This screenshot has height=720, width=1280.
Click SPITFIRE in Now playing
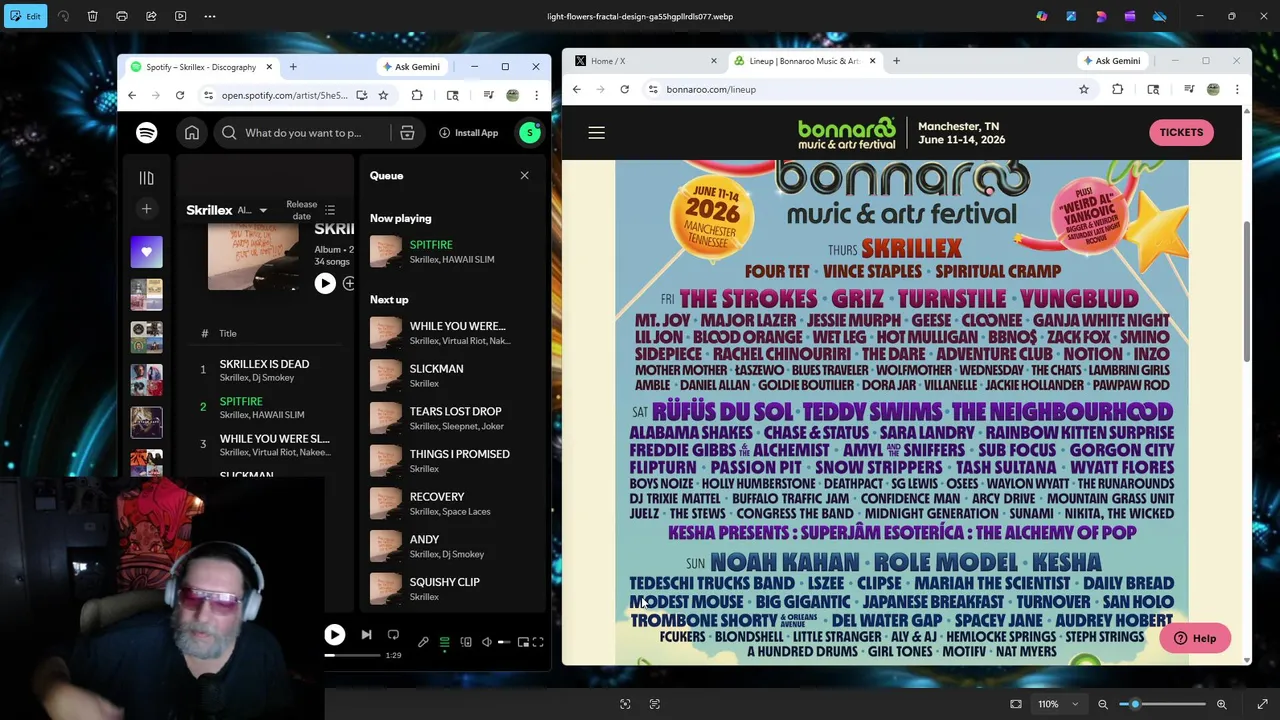click(x=431, y=245)
